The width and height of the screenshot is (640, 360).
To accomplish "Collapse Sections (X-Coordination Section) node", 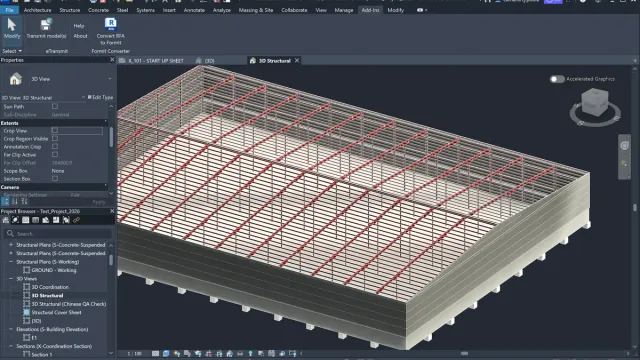I will tap(11, 346).
